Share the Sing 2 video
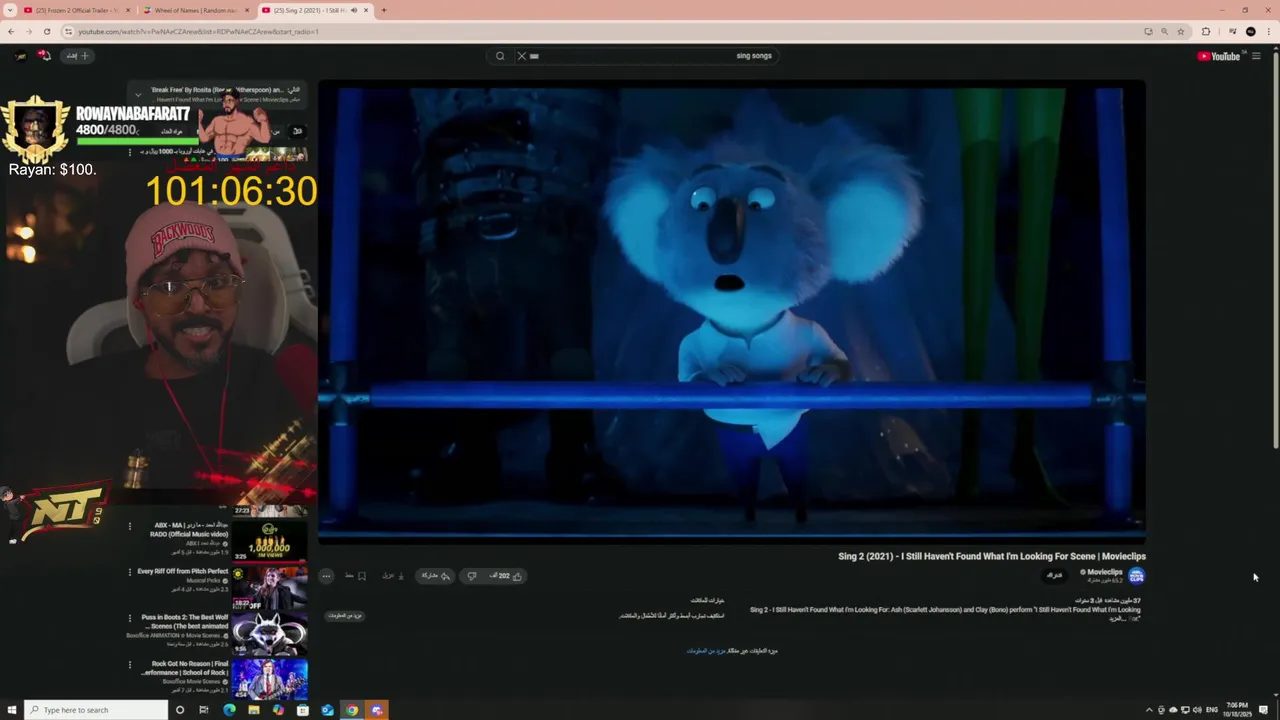Image resolution: width=1280 pixels, height=720 pixels. (x=435, y=576)
